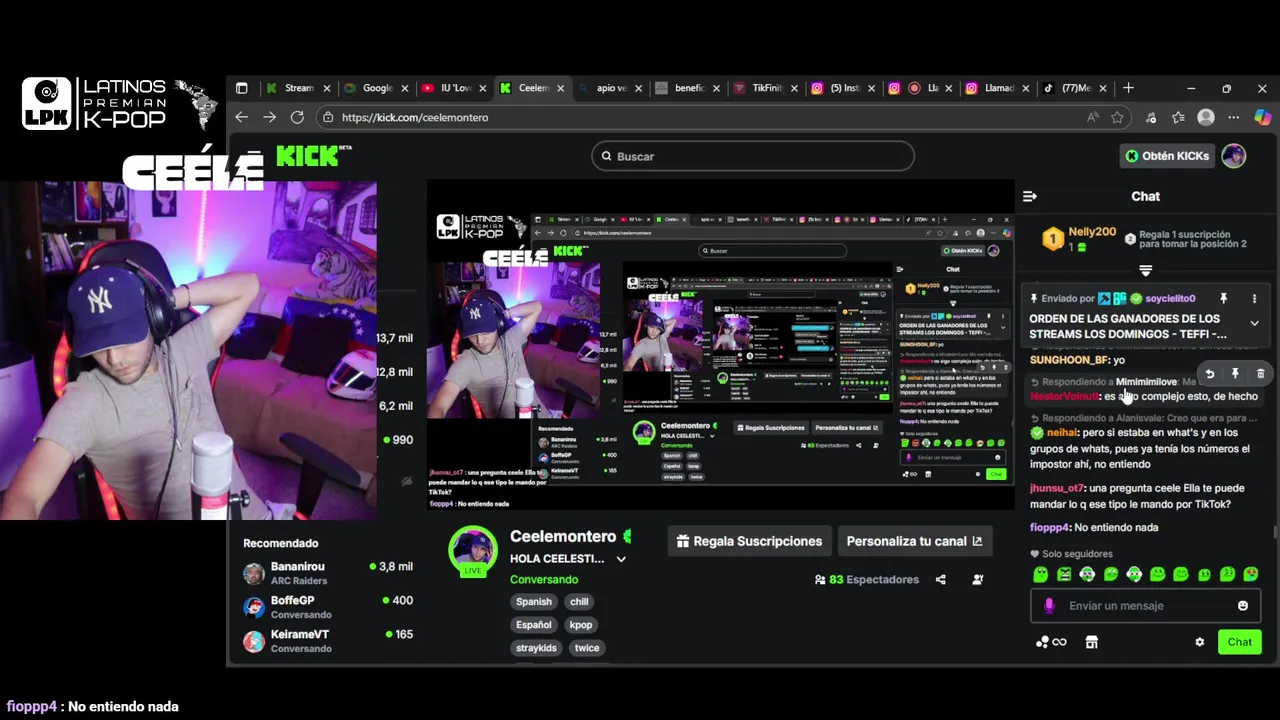Reload the page
Viewport: 1280px width, 720px height.
297,117
